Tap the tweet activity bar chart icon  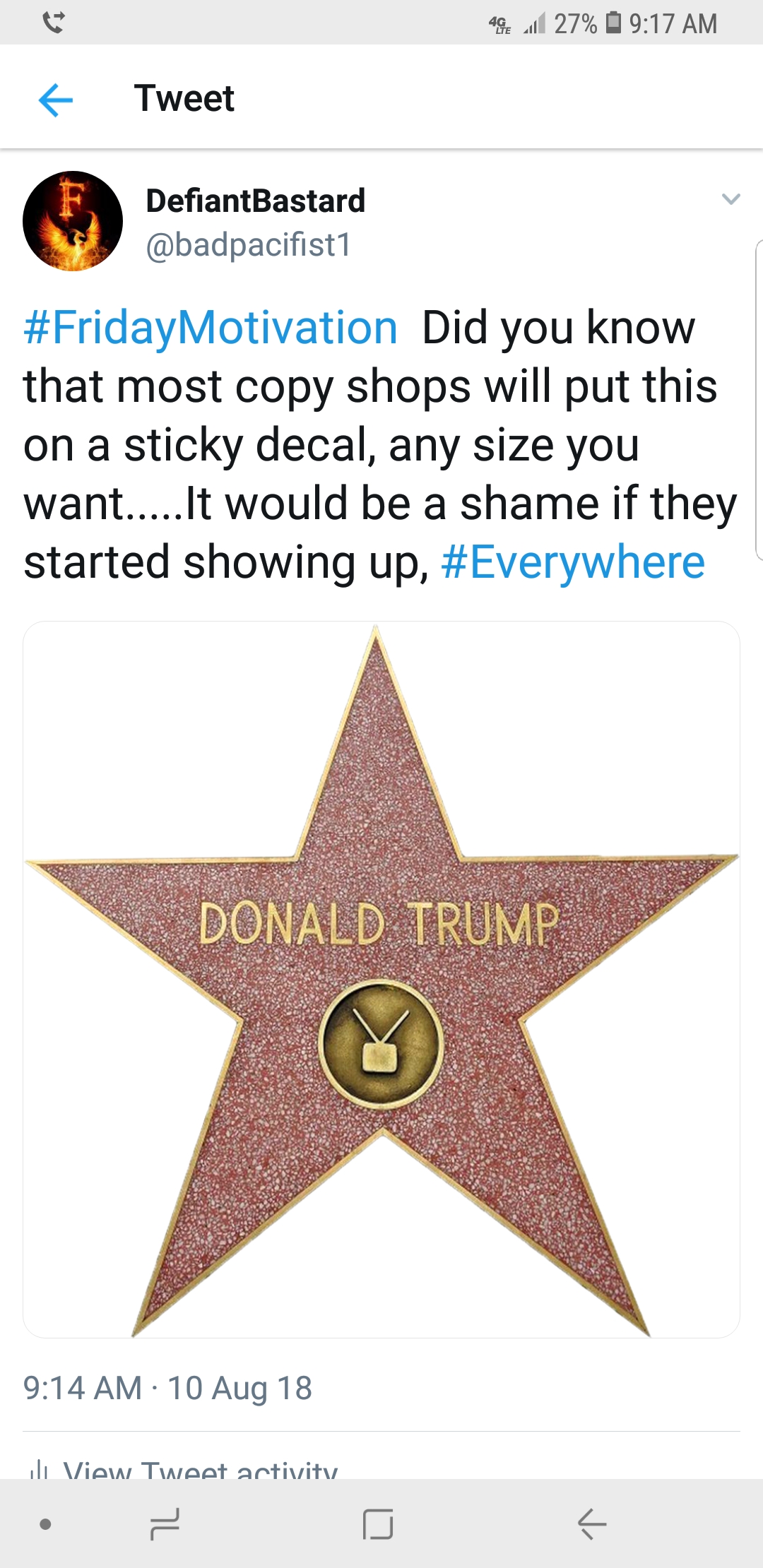tap(37, 1471)
